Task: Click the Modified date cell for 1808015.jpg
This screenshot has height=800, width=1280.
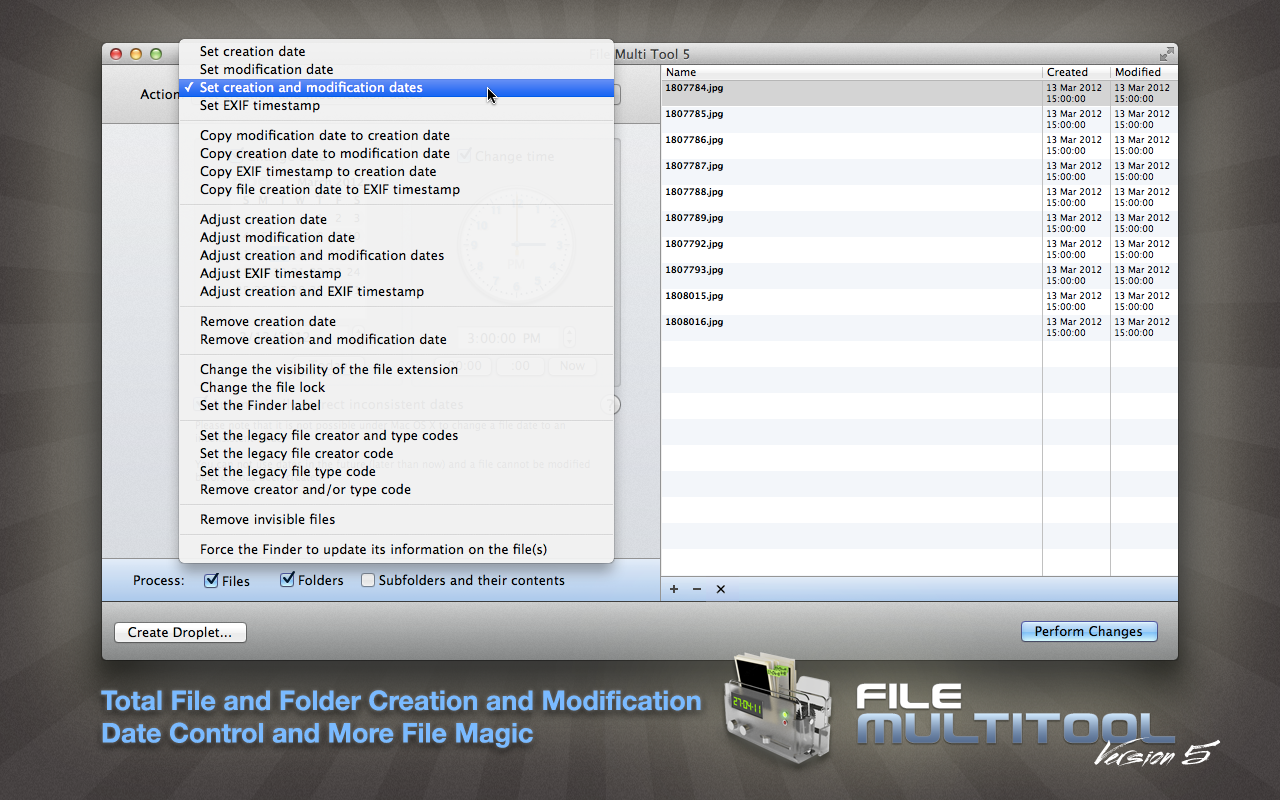Action: tap(1142, 301)
